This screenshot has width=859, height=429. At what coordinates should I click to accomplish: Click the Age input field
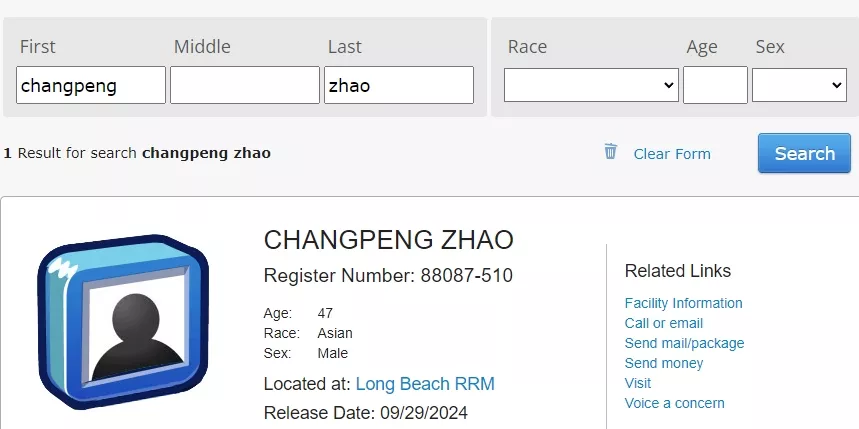[715, 86]
